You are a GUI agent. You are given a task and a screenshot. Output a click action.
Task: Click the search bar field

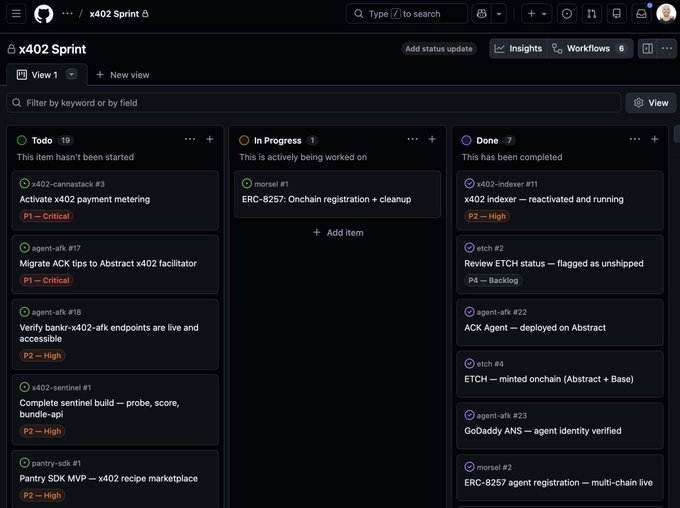(x=406, y=13)
